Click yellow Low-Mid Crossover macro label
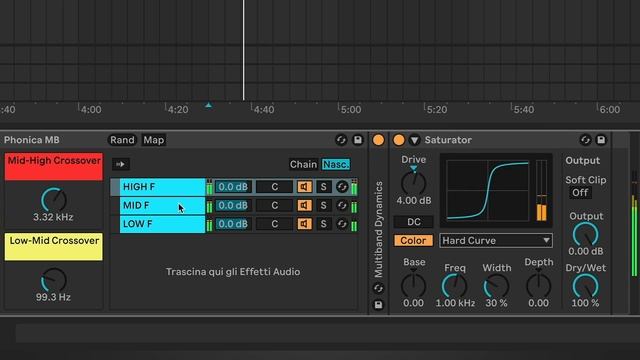 [53, 247]
